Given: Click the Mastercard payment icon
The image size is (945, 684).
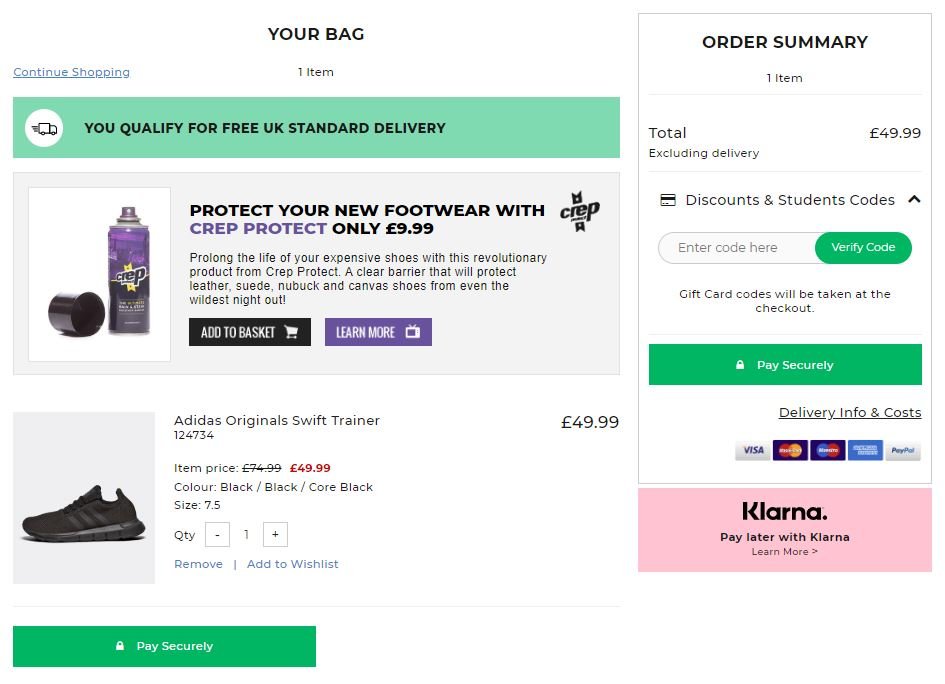Looking at the screenshot, I should coord(790,450).
